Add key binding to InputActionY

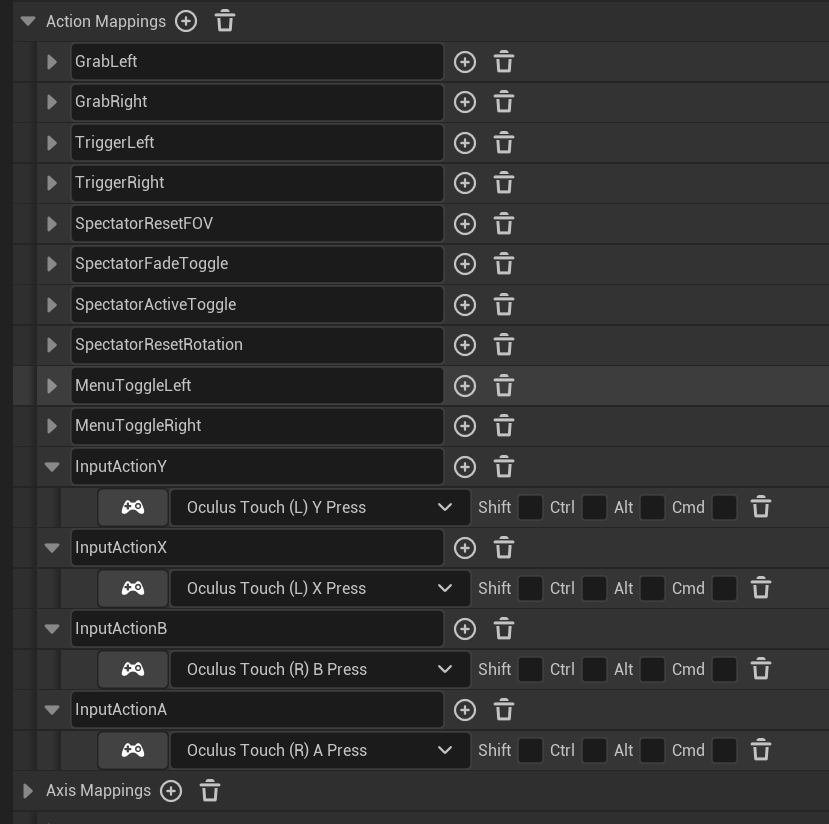pyautogui.click(x=465, y=467)
